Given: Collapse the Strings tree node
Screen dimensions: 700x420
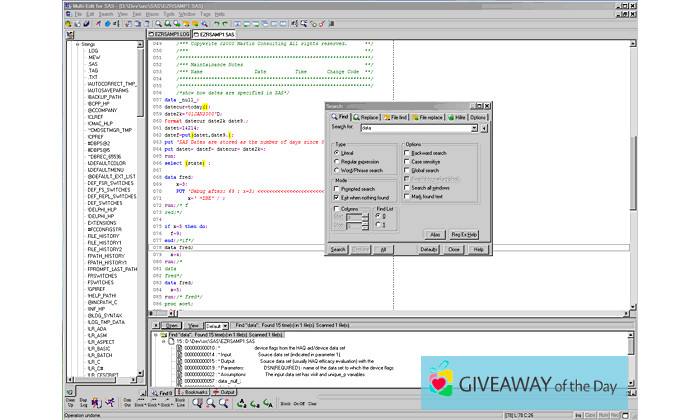Looking at the screenshot, I should [x=77, y=45].
